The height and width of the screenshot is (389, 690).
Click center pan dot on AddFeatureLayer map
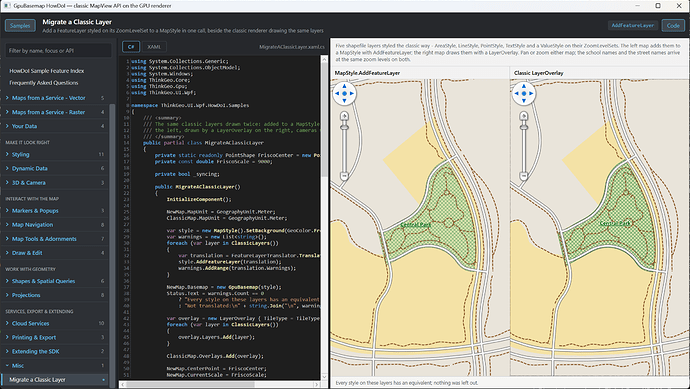tap(344, 93)
